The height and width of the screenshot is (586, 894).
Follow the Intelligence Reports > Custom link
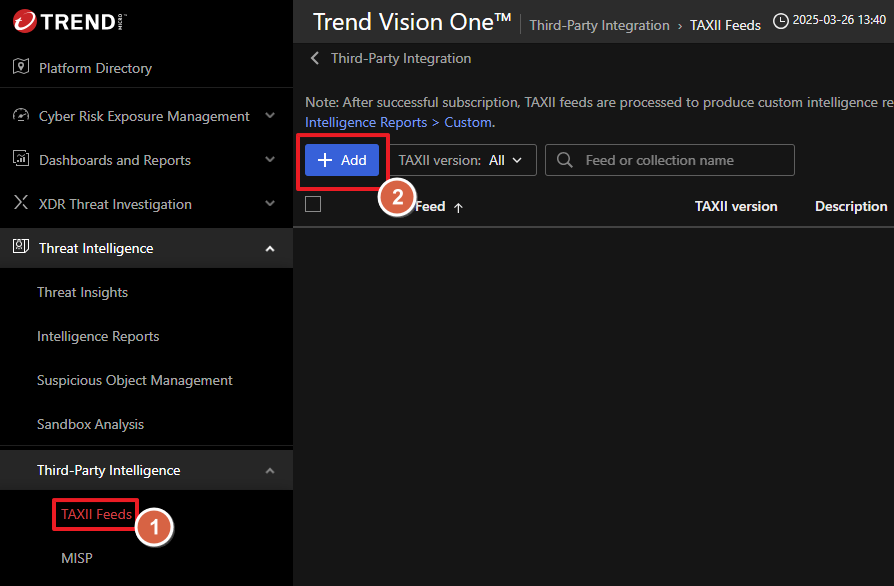(x=397, y=122)
